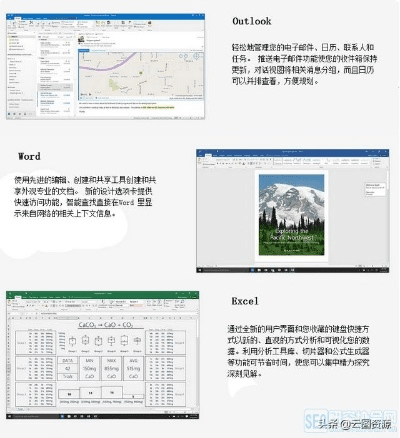
Task: Click taskbar search box under Word window
Action: pyautogui.click(x=225, y=270)
